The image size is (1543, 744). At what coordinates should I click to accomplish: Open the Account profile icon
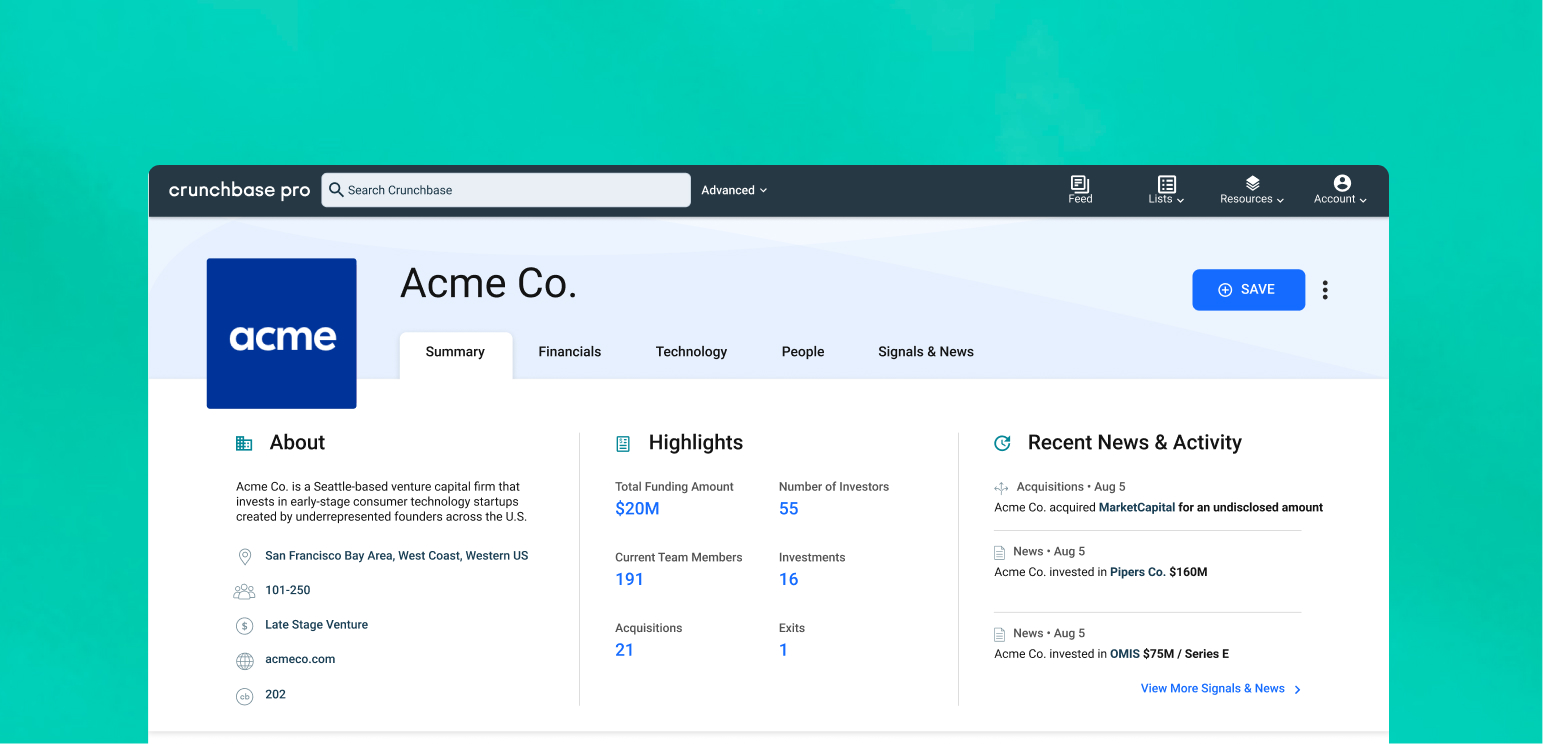click(1342, 183)
